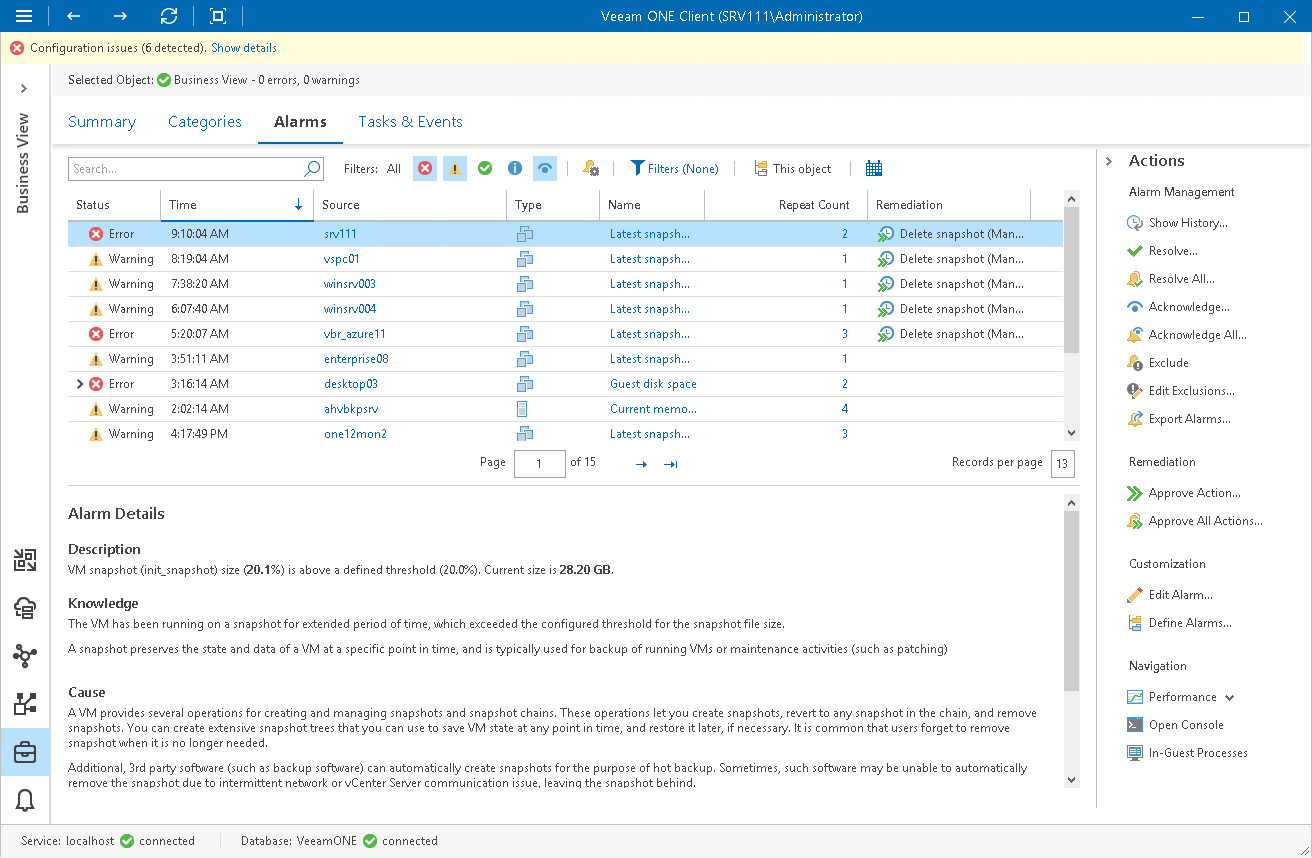This screenshot has width=1312, height=858.
Task: Sort by the Source column header
Action: (410, 205)
